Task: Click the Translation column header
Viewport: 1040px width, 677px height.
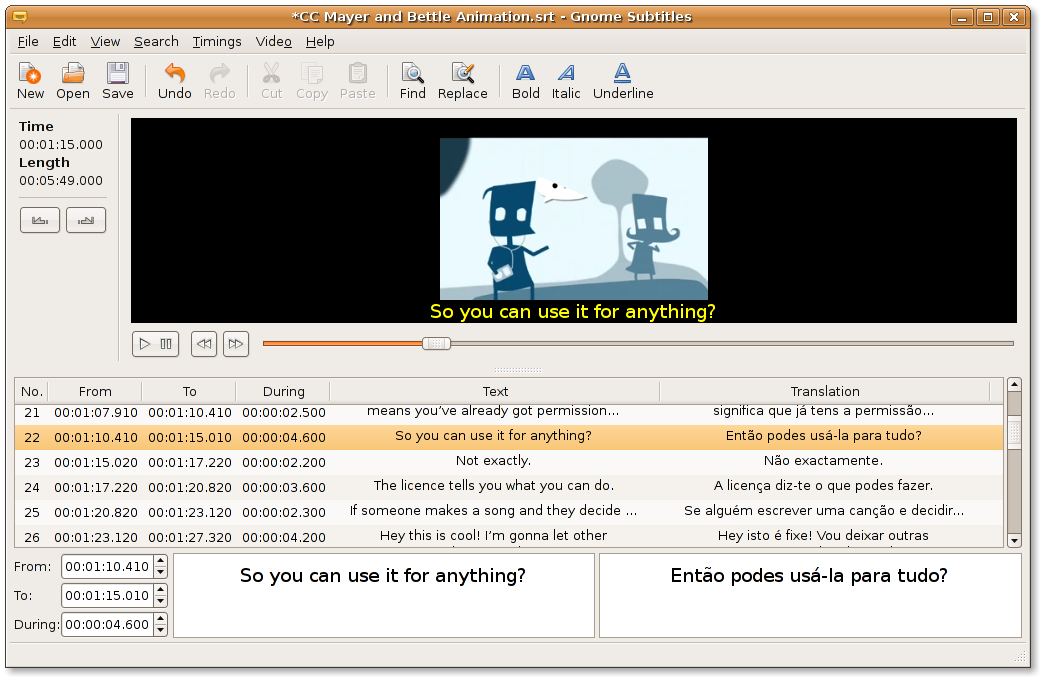Action: coord(824,392)
